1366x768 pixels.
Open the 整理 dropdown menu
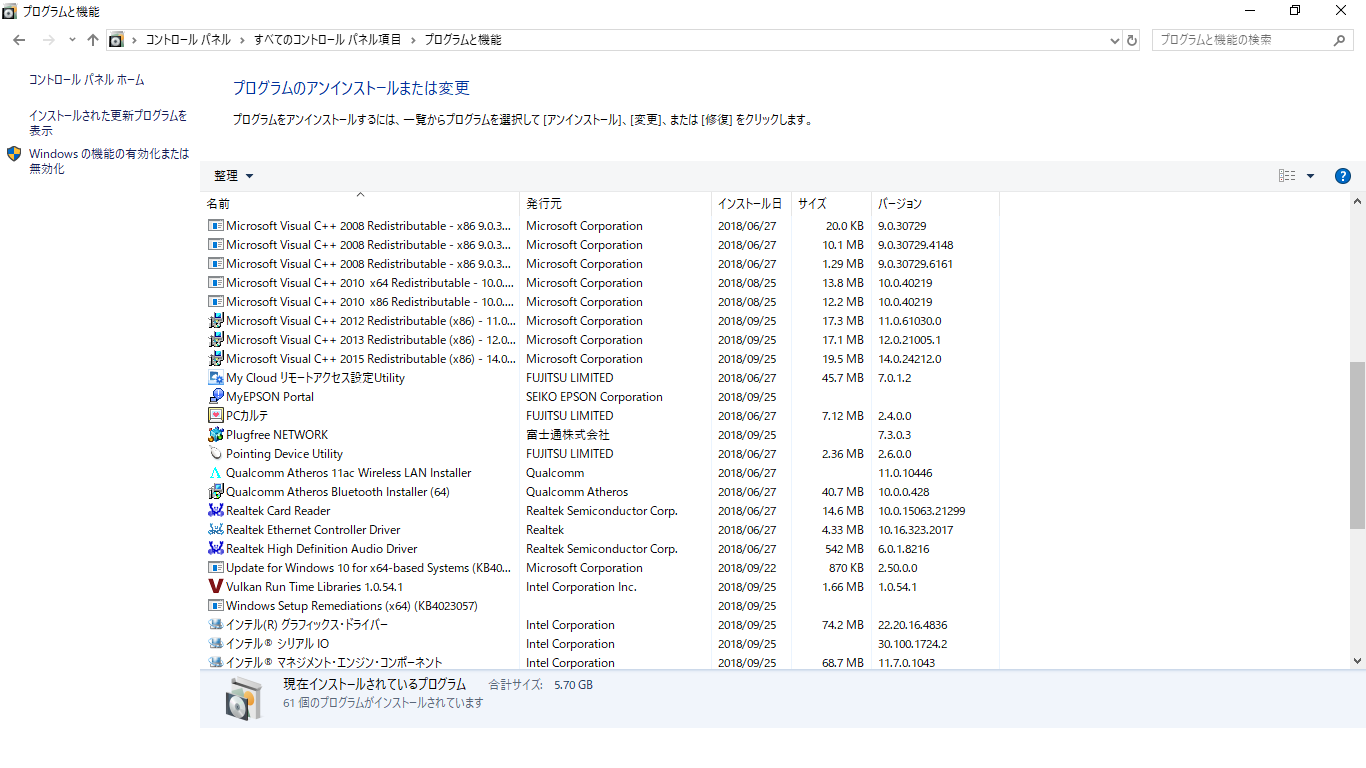tap(234, 176)
